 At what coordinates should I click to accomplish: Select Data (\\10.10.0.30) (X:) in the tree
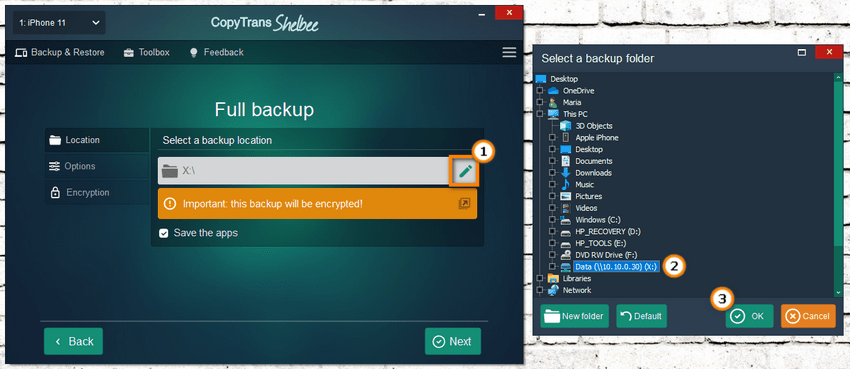[x=617, y=267]
